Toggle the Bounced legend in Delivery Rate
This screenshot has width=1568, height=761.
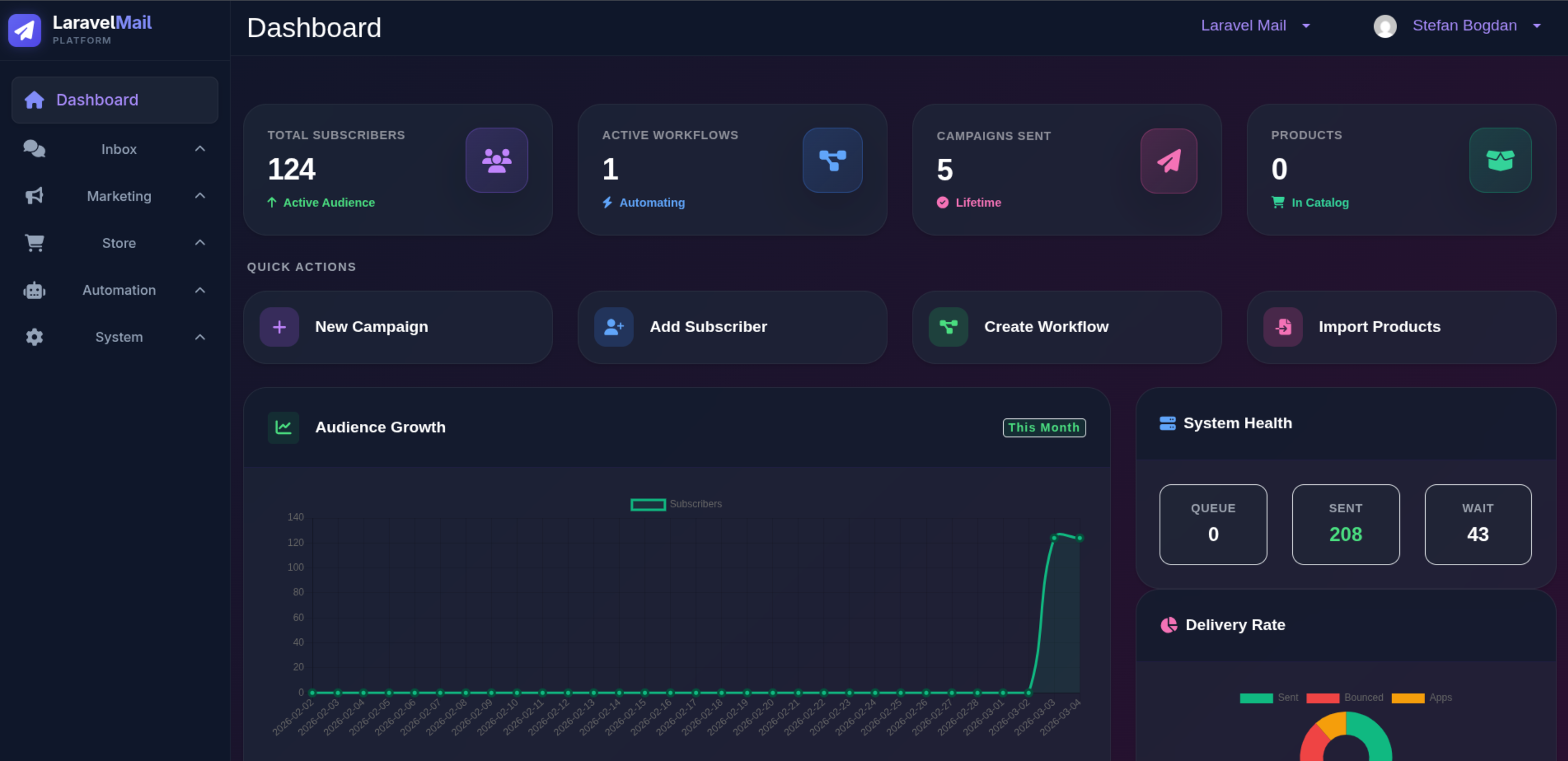click(1344, 698)
